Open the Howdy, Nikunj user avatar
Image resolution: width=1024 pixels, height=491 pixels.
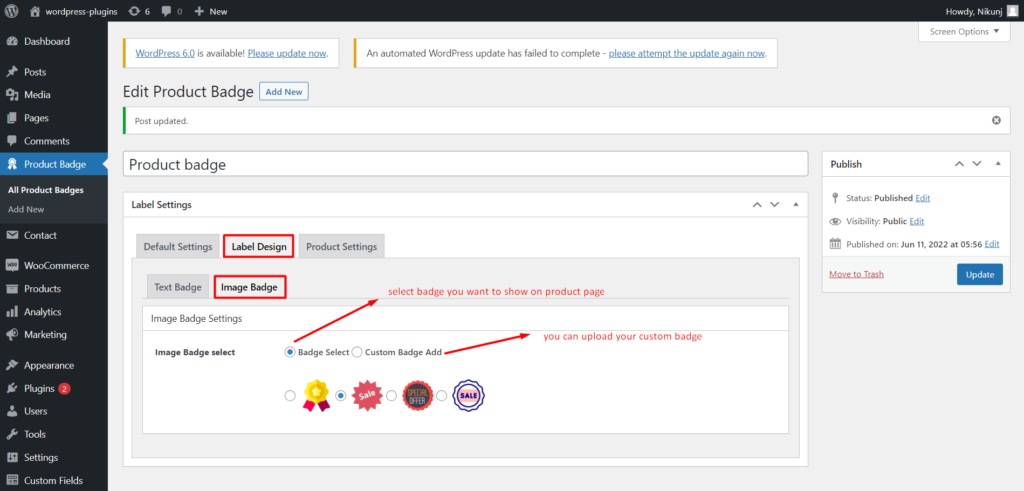click(1012, 11)
